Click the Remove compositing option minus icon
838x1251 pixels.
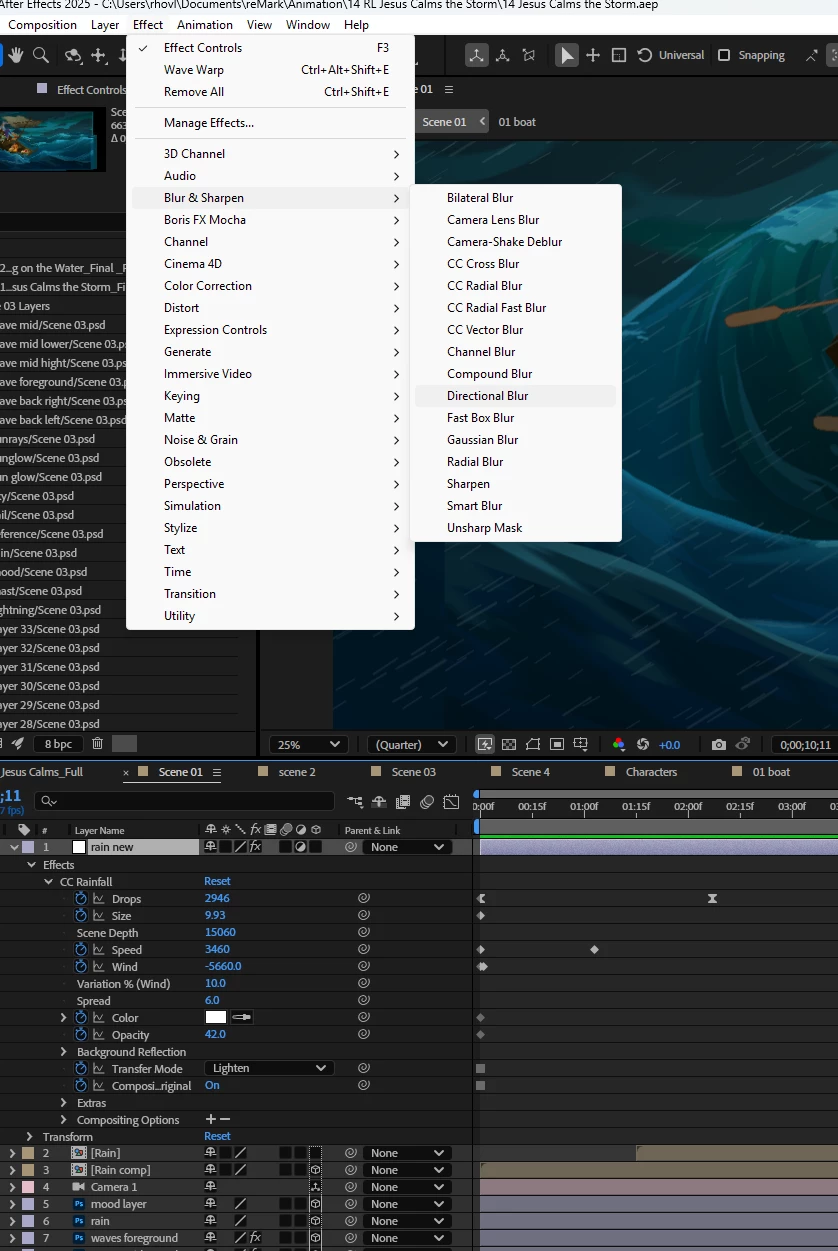pyautogui.click(x=224, y=1120)
